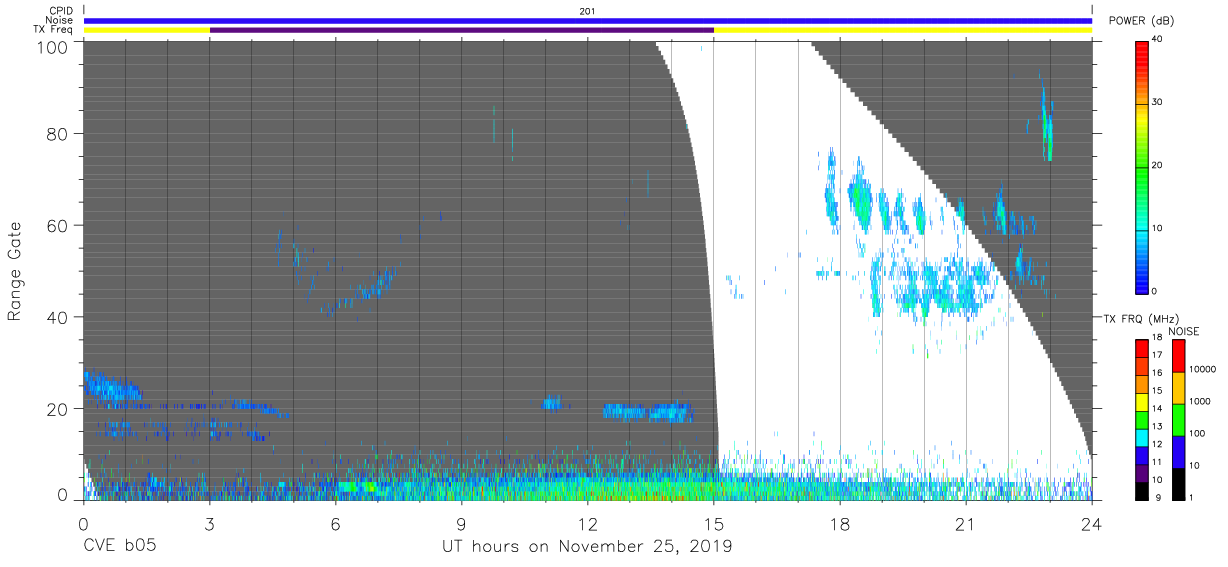Click the blue swatch in the noise legend
Viewport: 1228px width, 567px height.
(x=1177, y=452)
